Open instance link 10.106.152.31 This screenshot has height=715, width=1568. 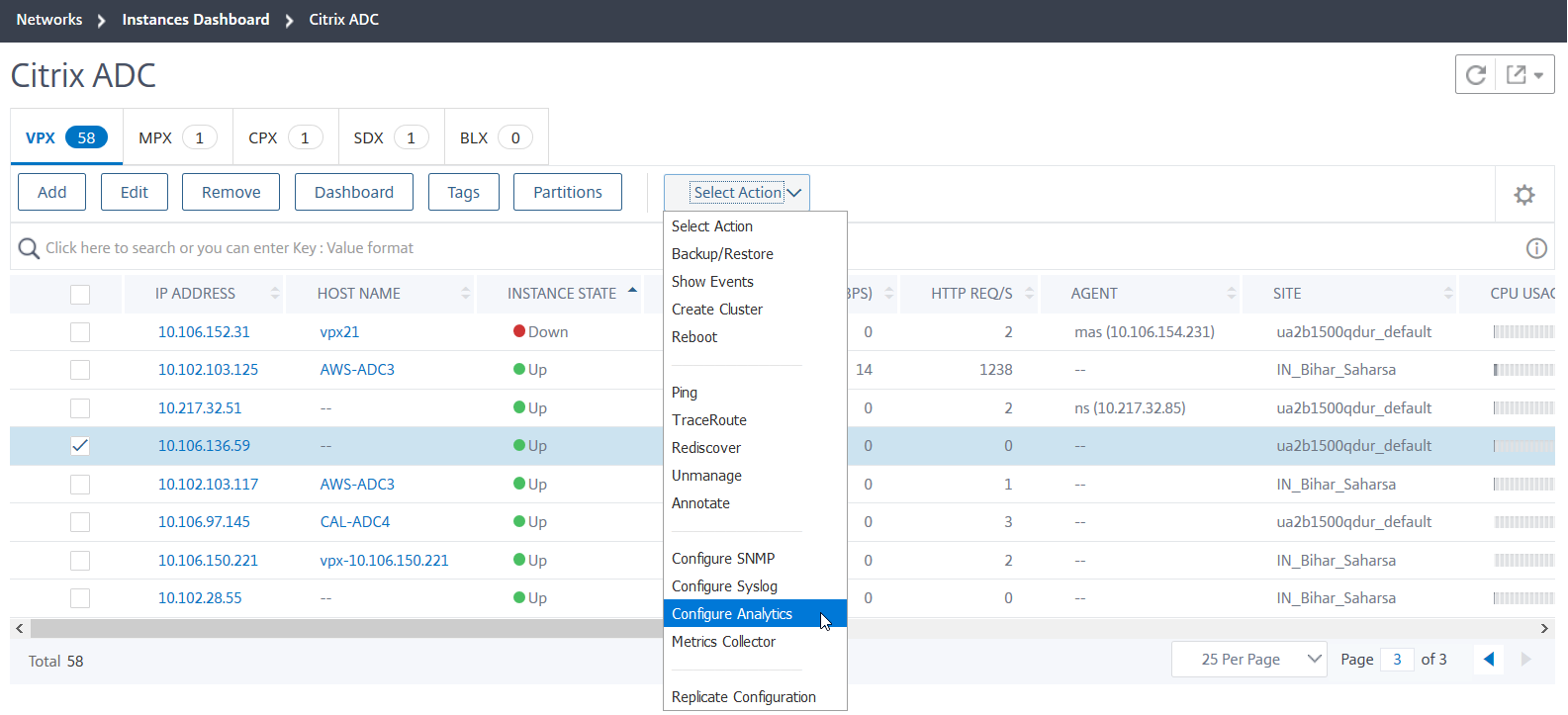pos(204,332)
